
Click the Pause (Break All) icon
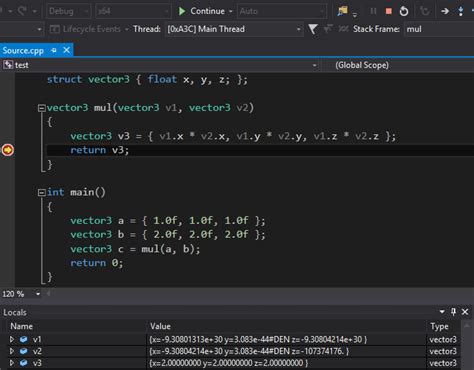click(x=373, y=11)
